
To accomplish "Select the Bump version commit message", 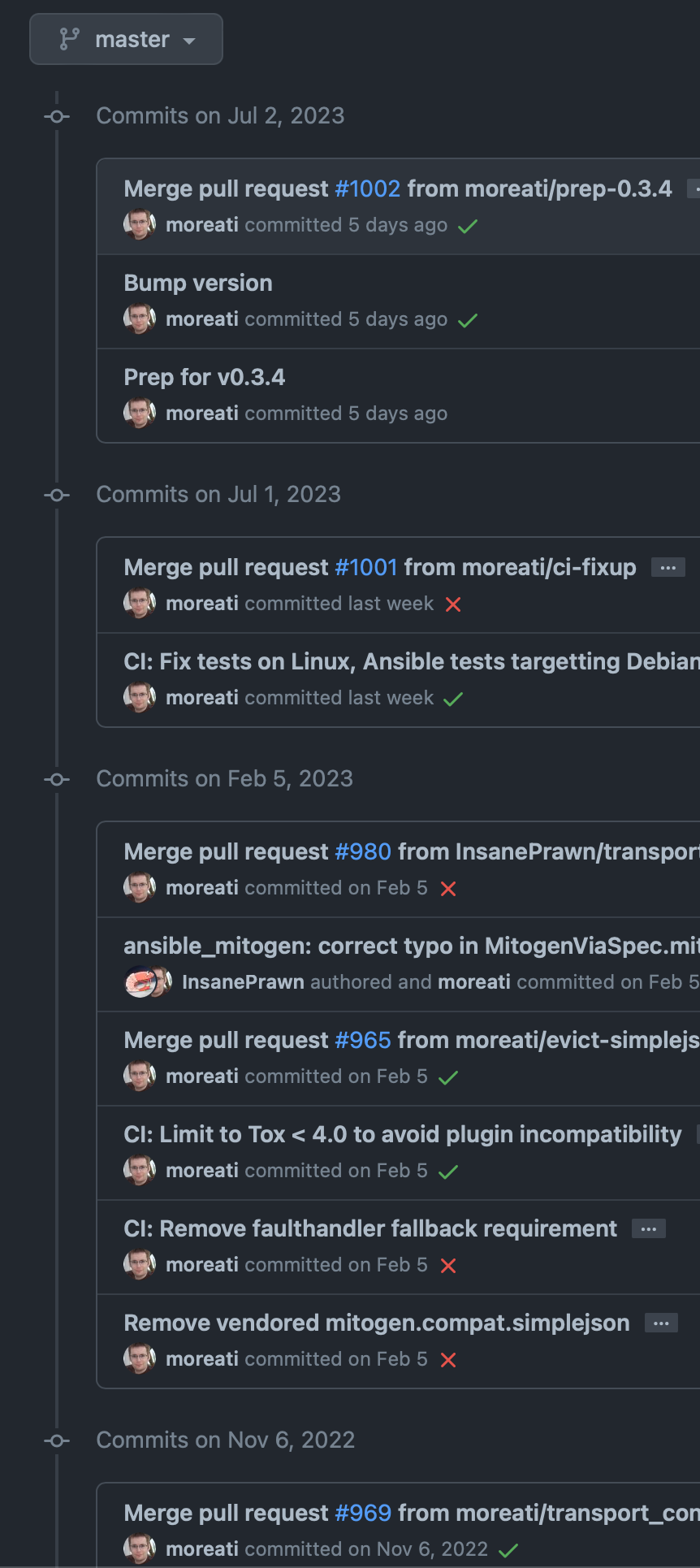I will 197,283.
